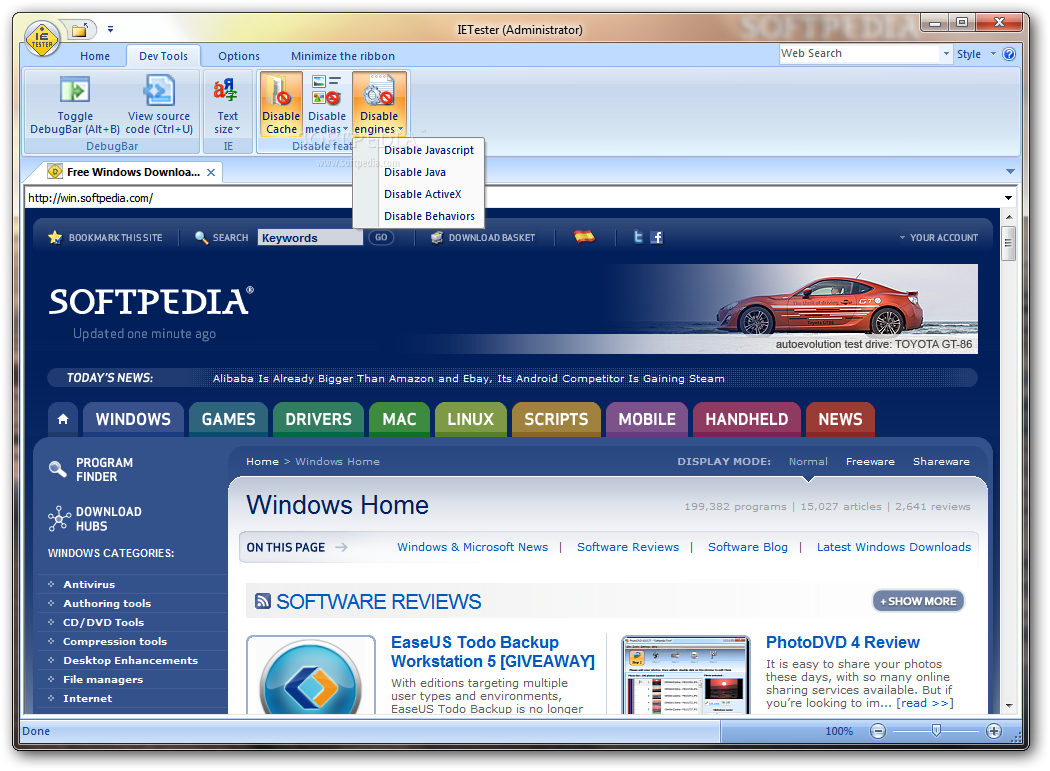Screen dimensions: 1050x771
Task: Click the Web Search input field
Action: [x=860, y=54]
